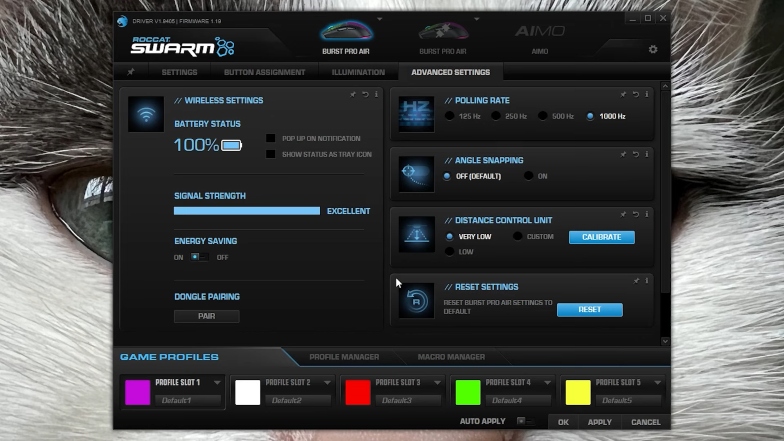The image size is (784, 441).
Task: Reset Polling Rate panel with undo icon
Action: (x=636, y=94)
